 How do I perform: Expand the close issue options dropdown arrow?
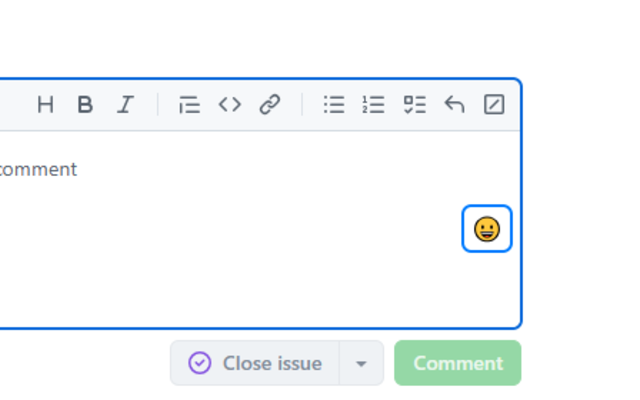pos(361,363)
